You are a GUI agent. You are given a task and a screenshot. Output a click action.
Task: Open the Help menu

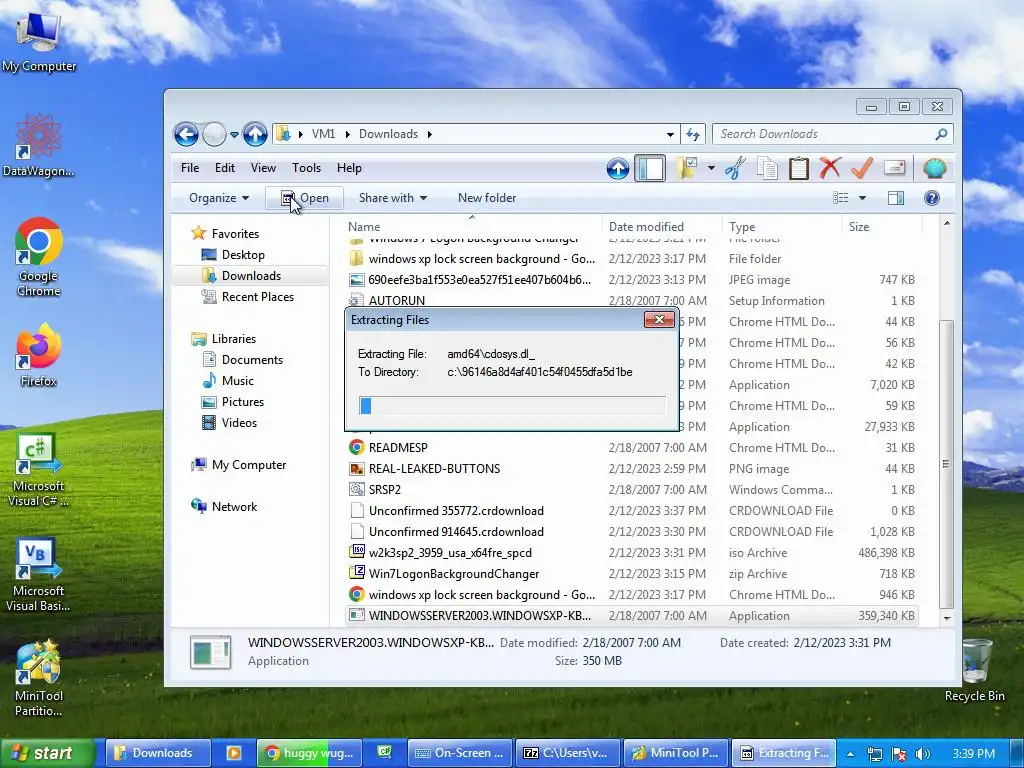349,168
